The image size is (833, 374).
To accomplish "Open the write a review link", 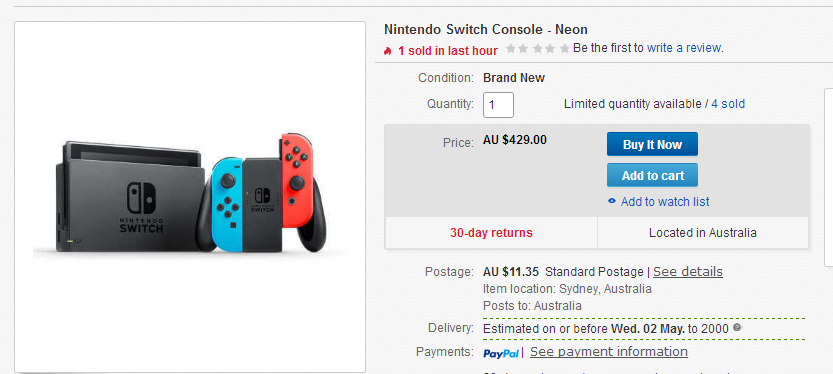I will (x=684, y=48).
